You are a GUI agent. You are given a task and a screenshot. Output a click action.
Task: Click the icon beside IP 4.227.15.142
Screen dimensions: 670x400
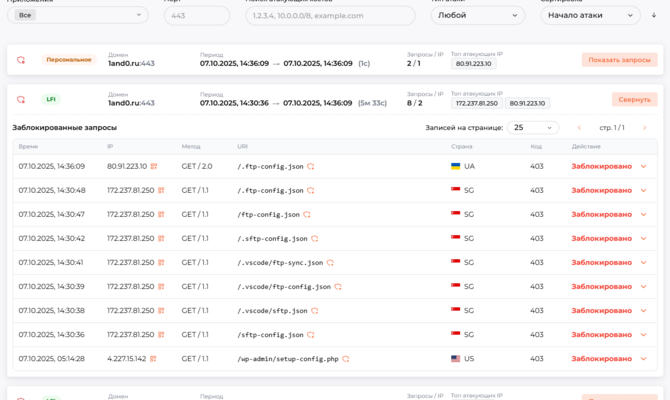(x=153, y=358)
